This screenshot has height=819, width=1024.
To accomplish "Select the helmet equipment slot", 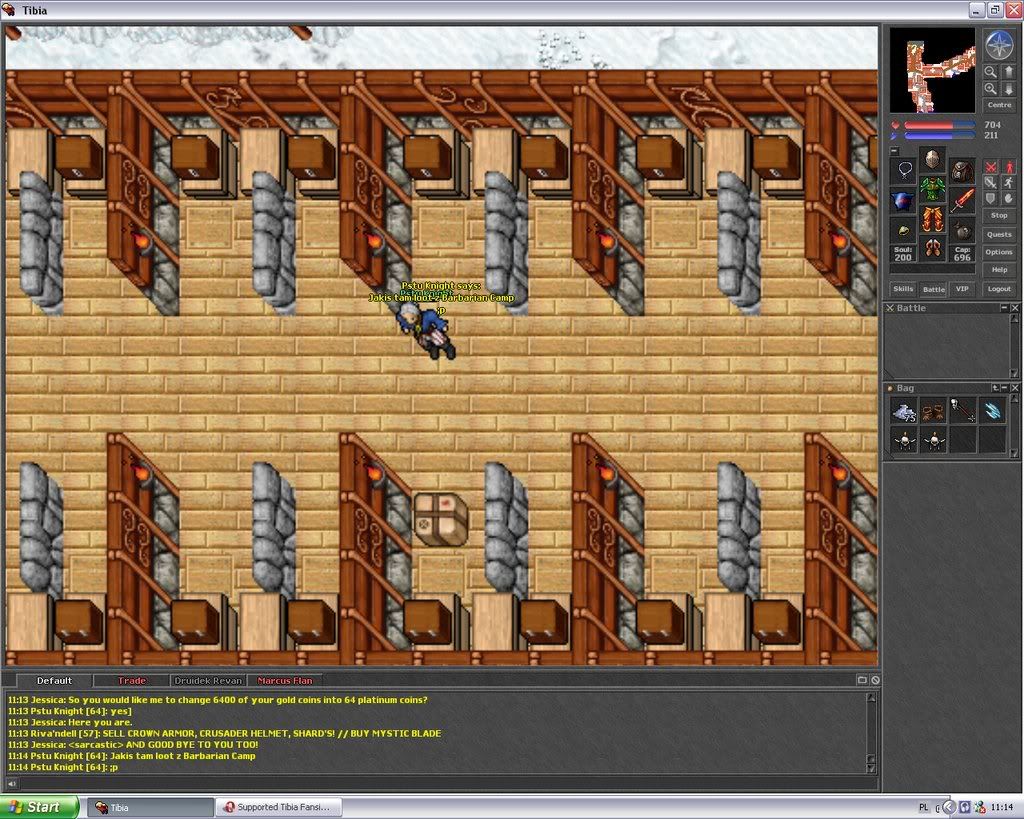I will pyautogui.click(x=933, y=159).
